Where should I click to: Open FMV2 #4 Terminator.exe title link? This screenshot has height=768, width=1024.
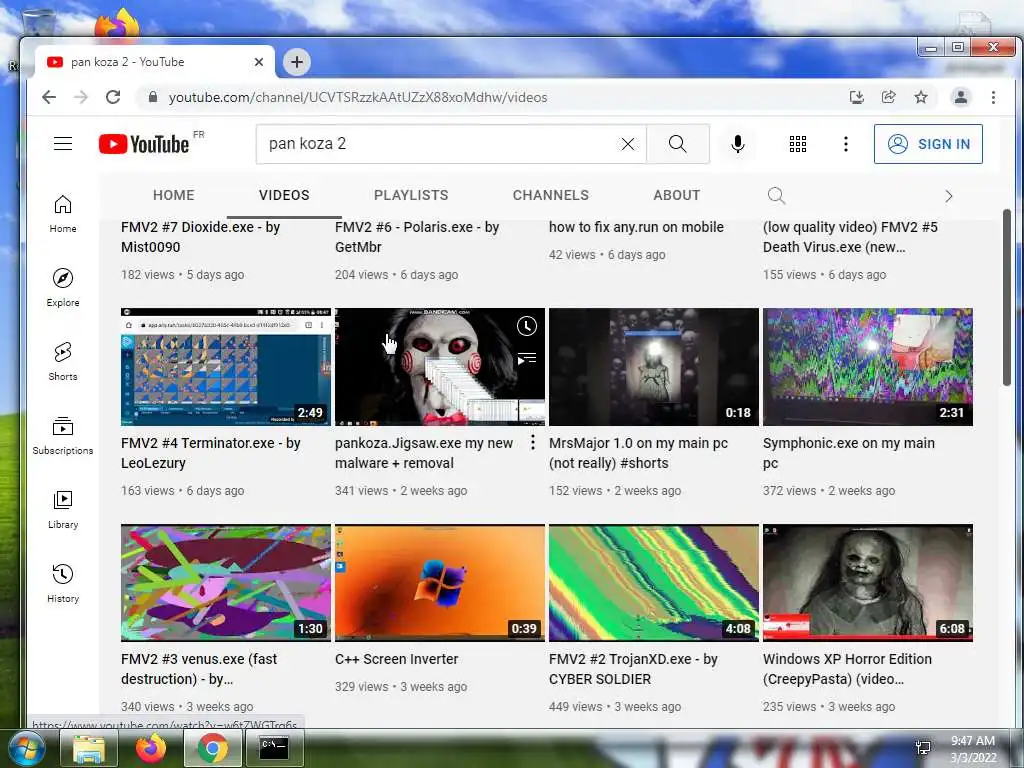[x=210, y=453]
